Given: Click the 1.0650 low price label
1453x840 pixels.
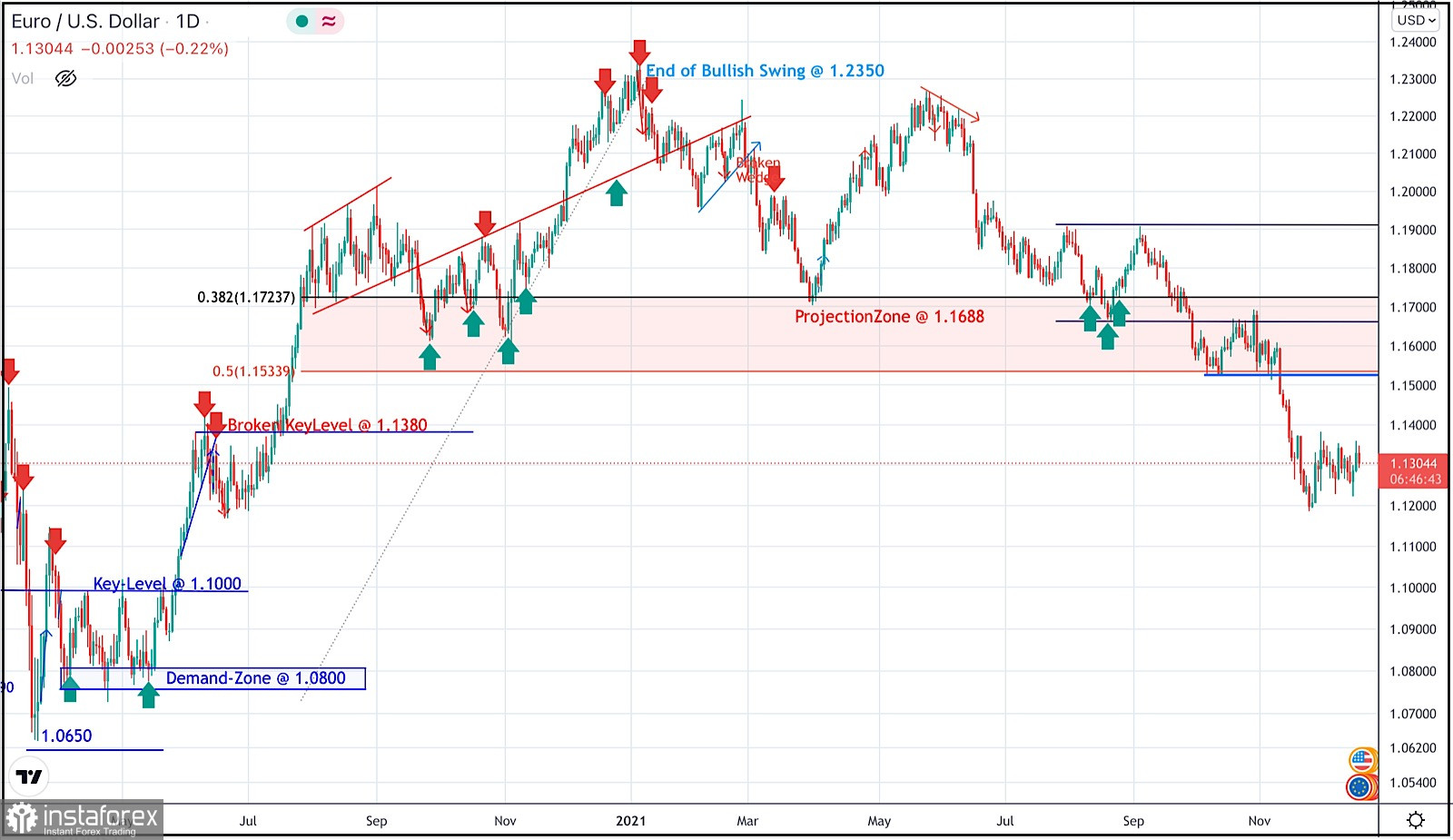Looking at the screenshot, I should click(x=66, y=736).
